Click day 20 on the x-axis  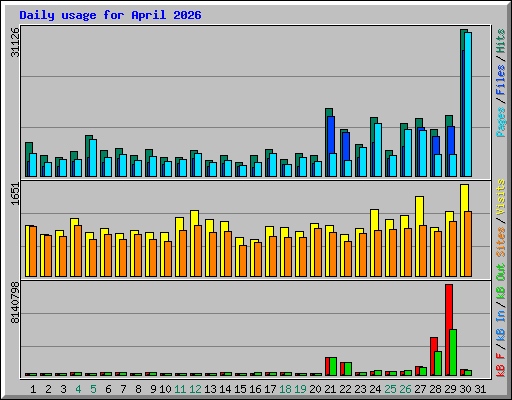coord(315,389)
